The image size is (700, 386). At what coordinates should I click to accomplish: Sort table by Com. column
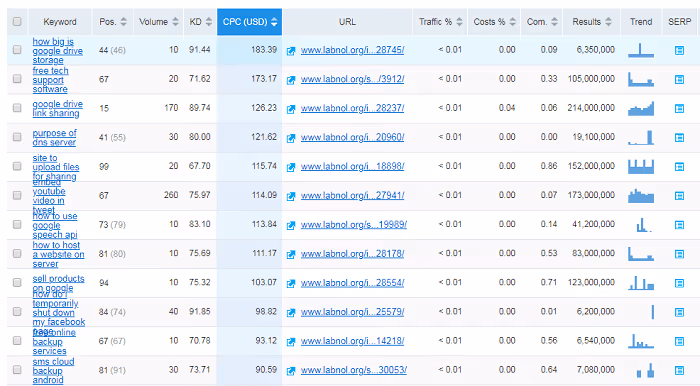[542, 21]
